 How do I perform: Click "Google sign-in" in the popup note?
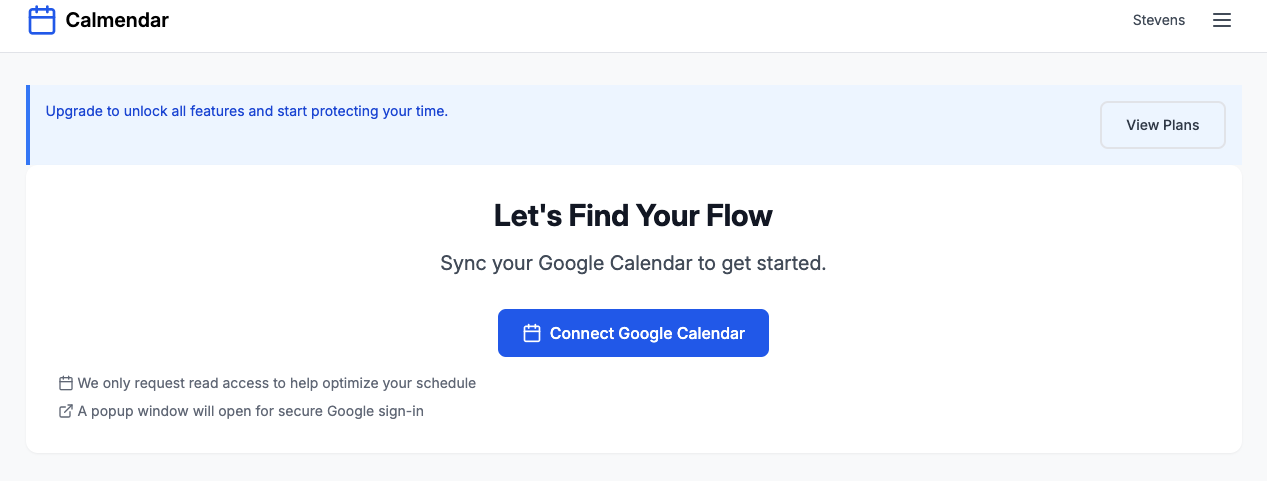375,411
